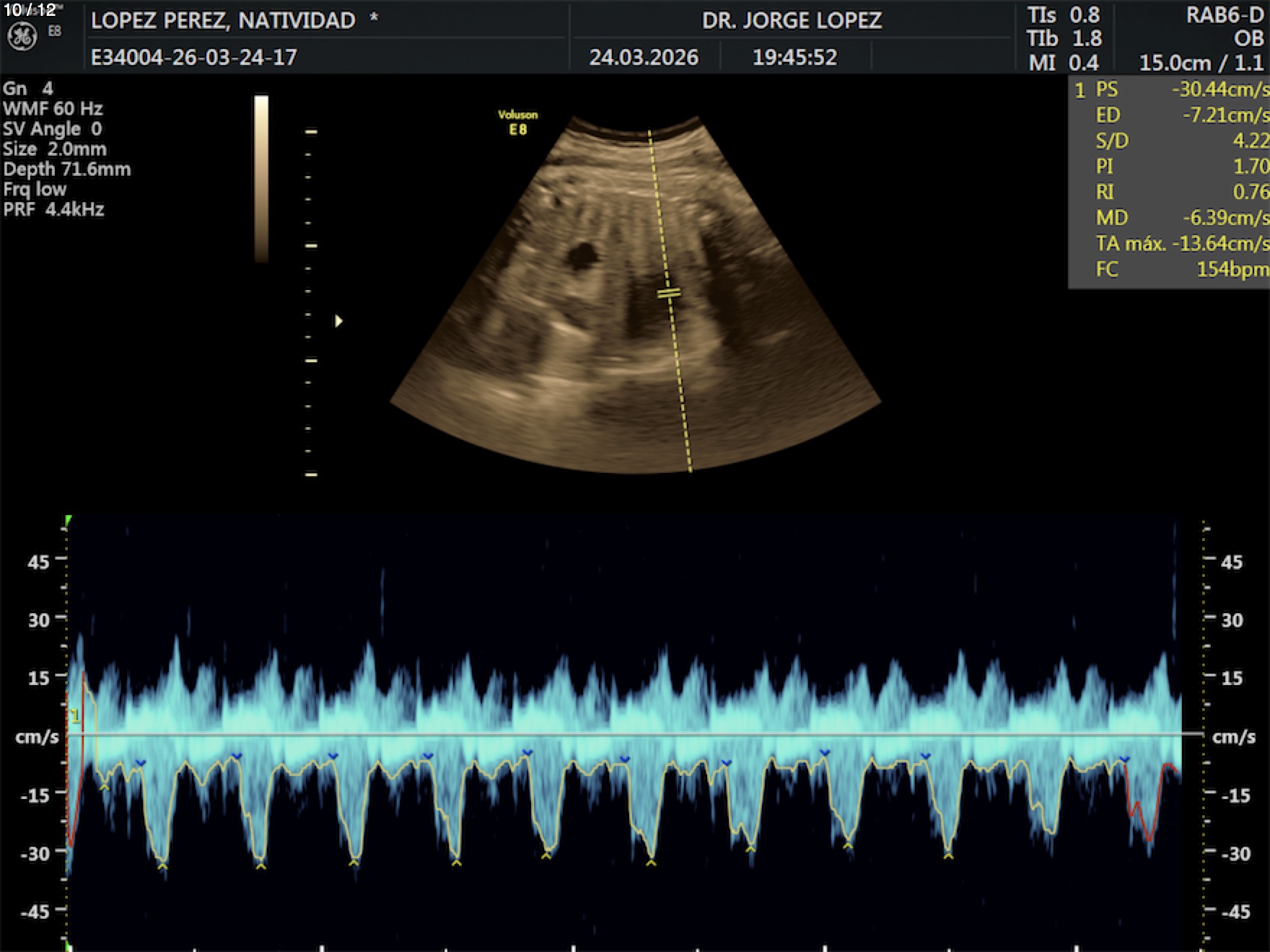Click the yellow '1' trace start marker
Viewport: 1270px width, 952px height.
[x=74, y=716]
